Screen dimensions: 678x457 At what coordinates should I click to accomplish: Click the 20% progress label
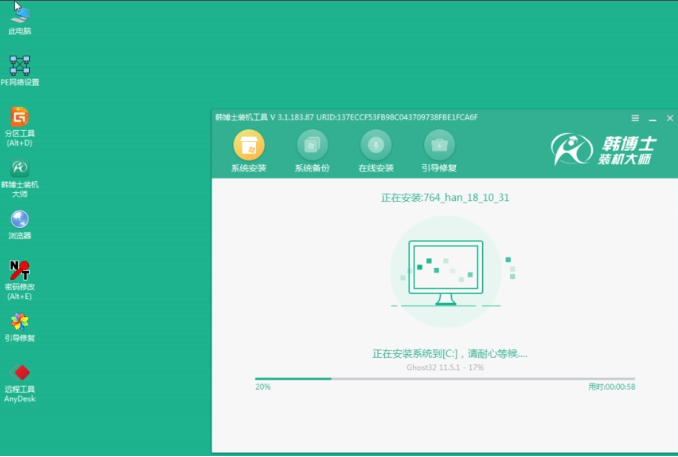pyautogui.click(x=263, y=387)
